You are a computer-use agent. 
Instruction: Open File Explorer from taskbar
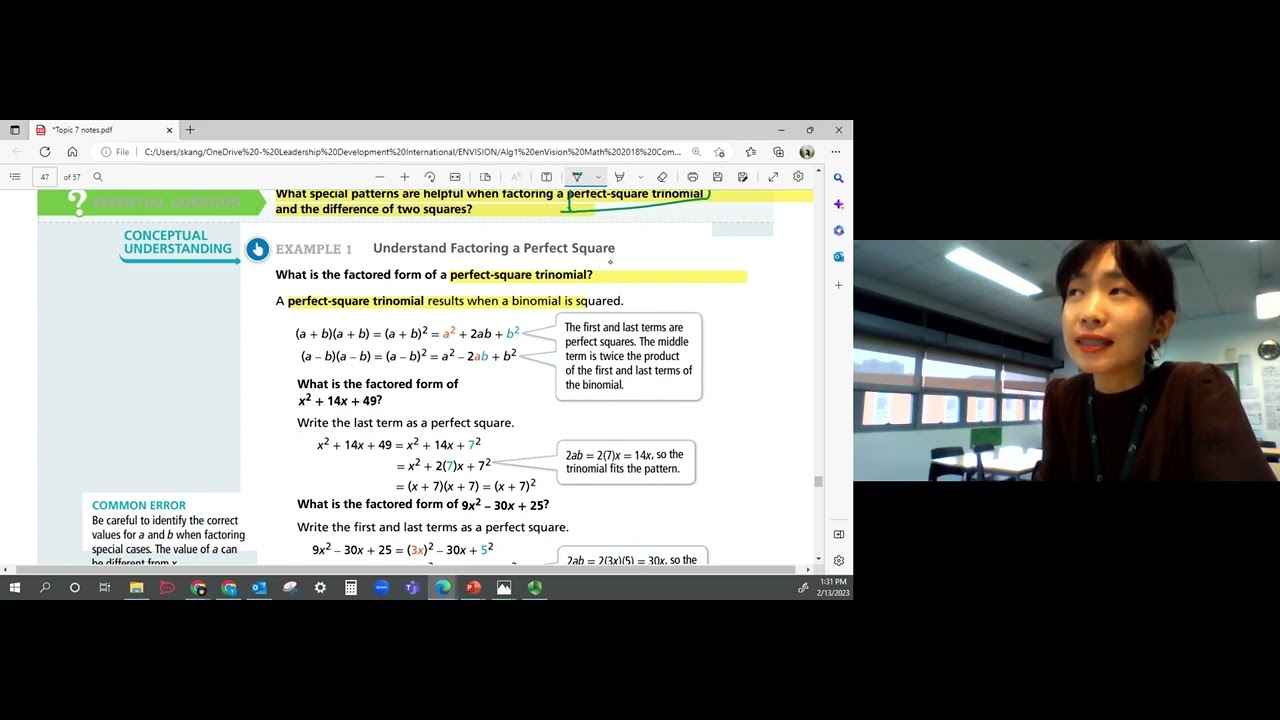(x=136, y=588)
